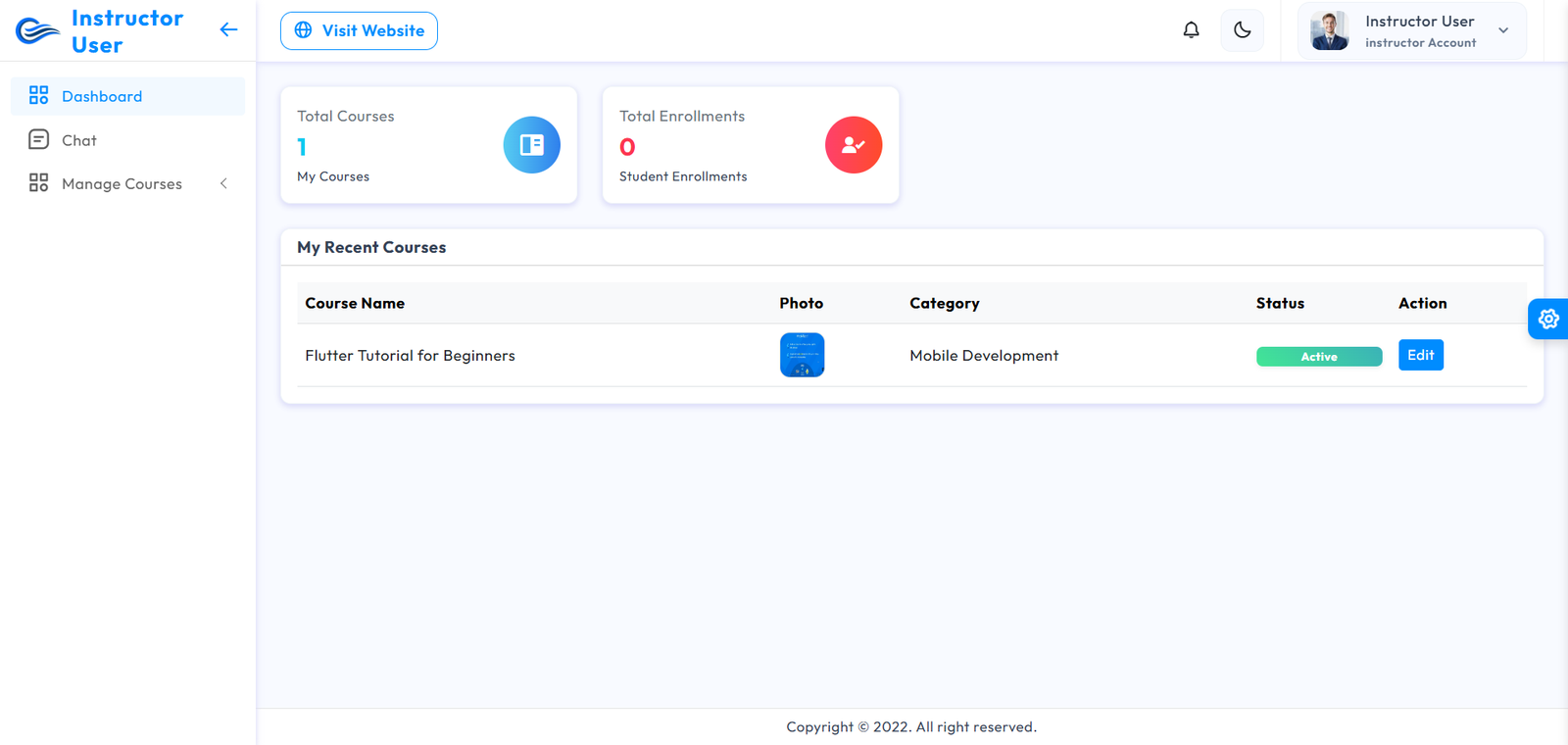Toggle dark mode with moon icon
This screenshot has width=1568, height=745.
[x=1242, y=30]
